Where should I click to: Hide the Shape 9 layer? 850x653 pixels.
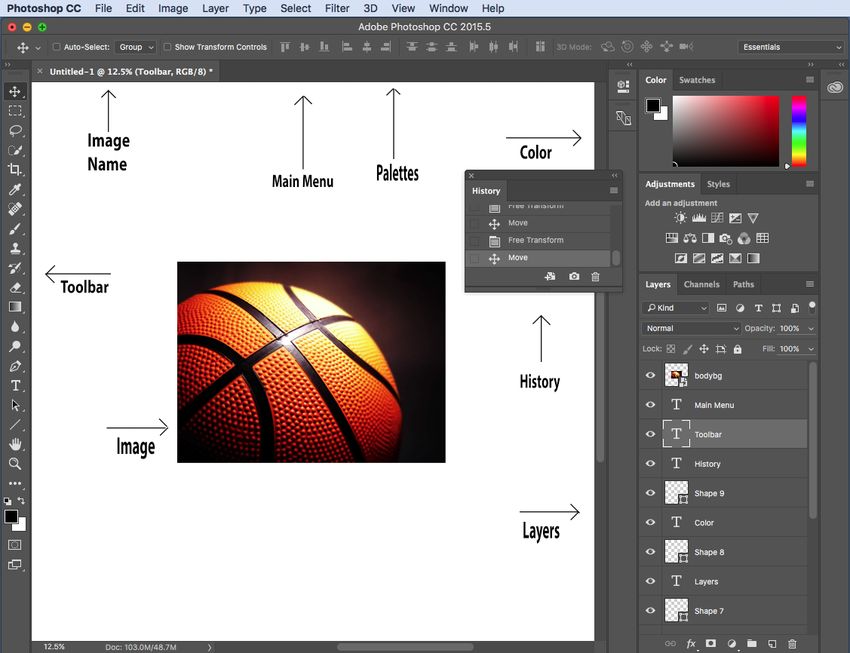(651, 493)
